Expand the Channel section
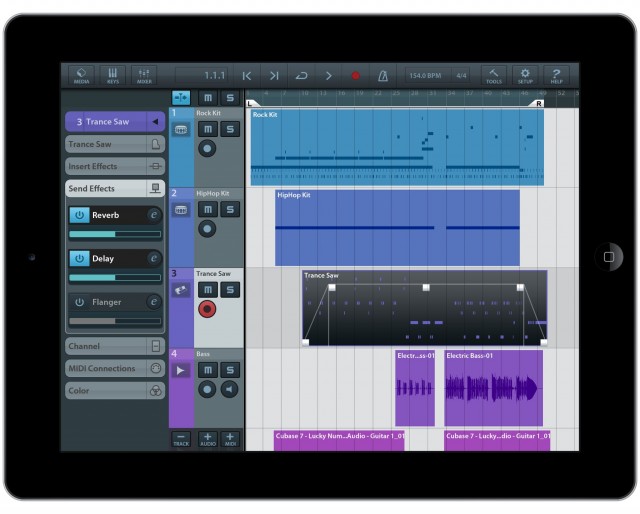The height and width of the screenshot is (514, 640). (x=114, y=346)
